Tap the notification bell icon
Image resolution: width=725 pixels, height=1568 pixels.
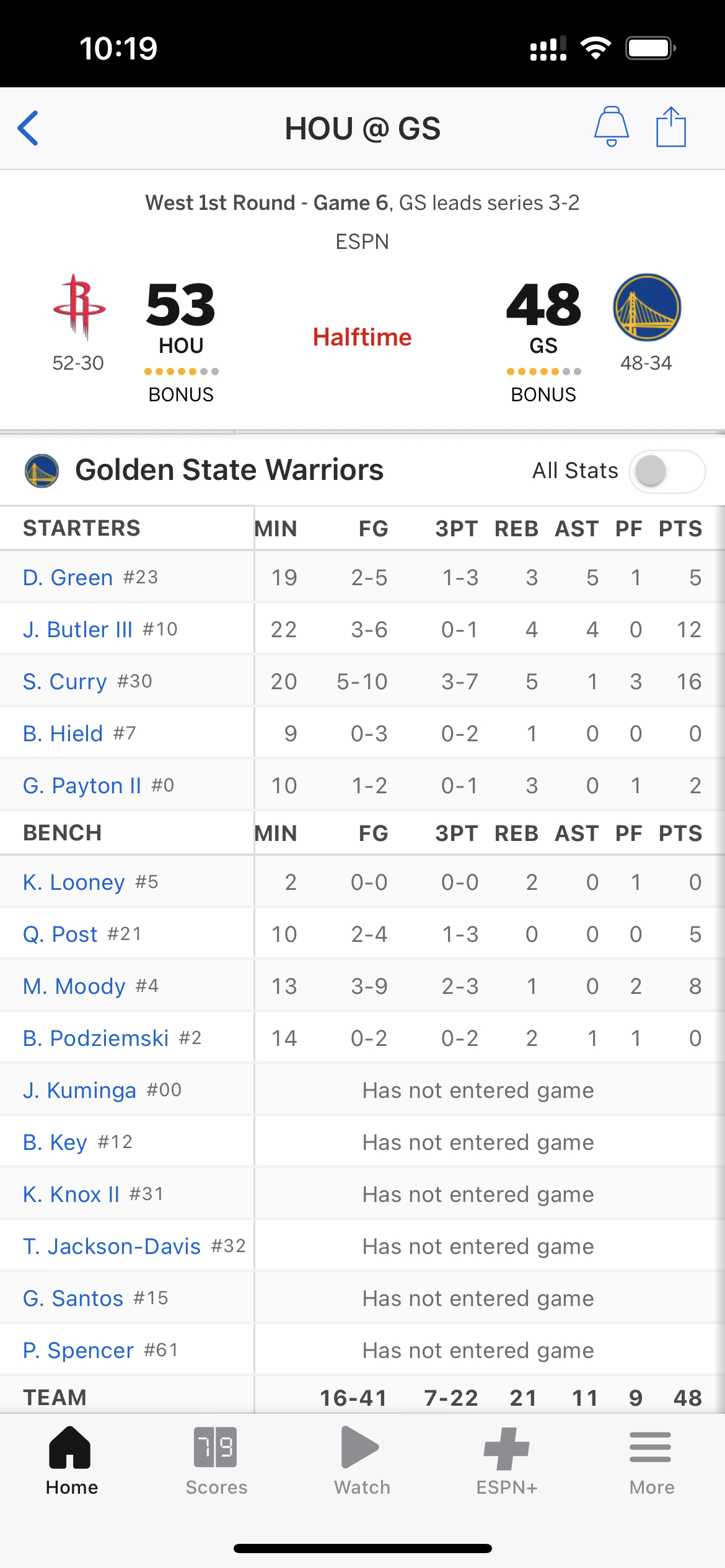pos(611,126)
